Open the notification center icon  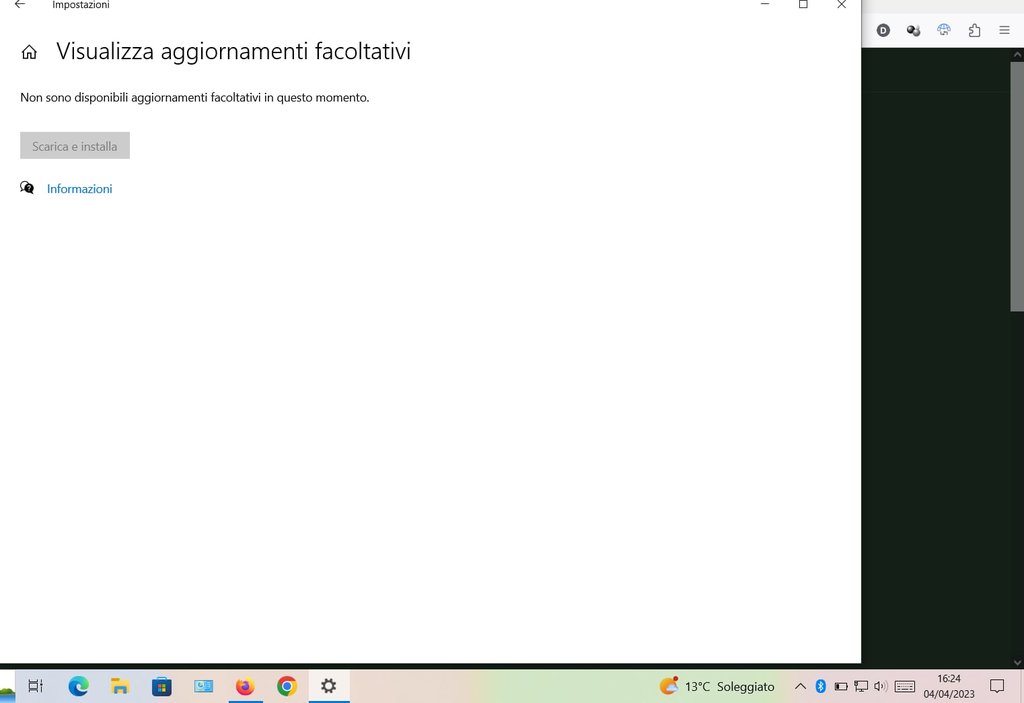coord(997,686)
